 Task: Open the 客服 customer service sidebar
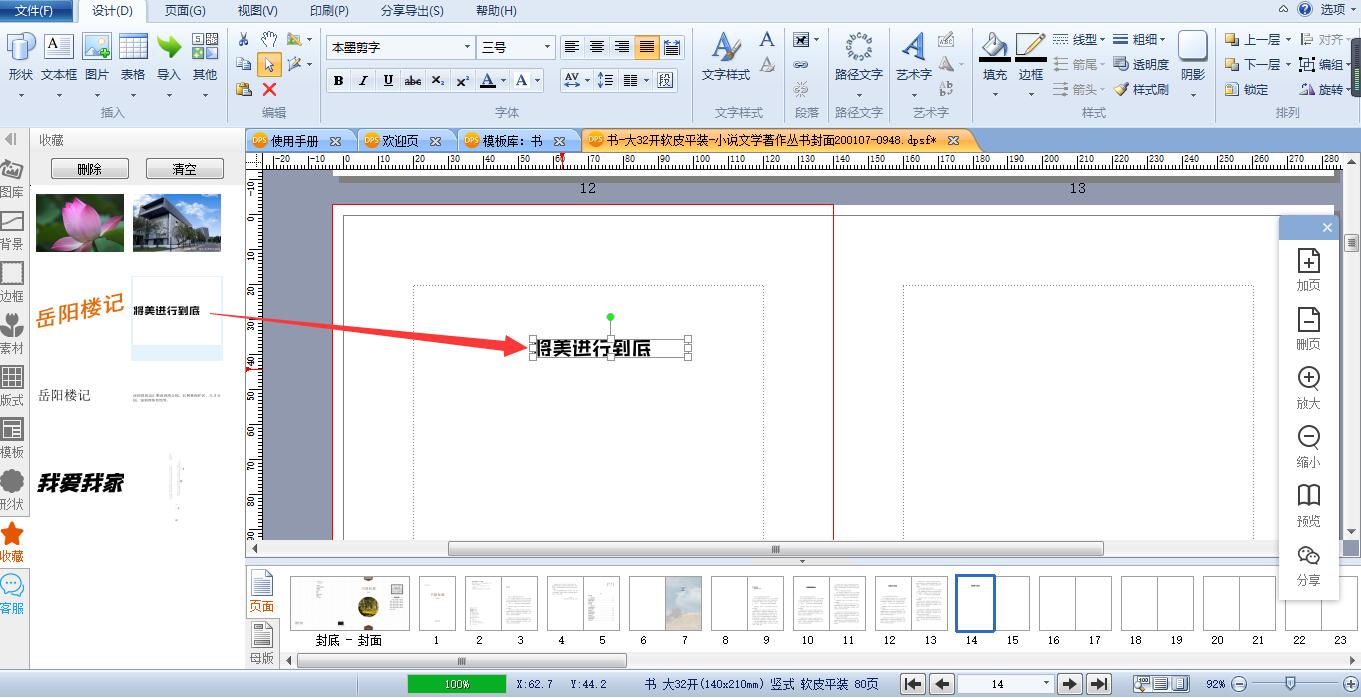tap(12, 594)
